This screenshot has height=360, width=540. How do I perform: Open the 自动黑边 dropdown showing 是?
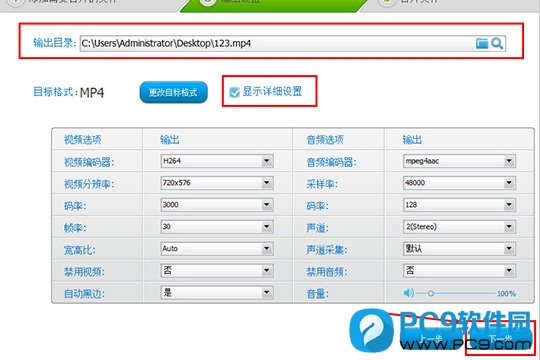point(217,293)
